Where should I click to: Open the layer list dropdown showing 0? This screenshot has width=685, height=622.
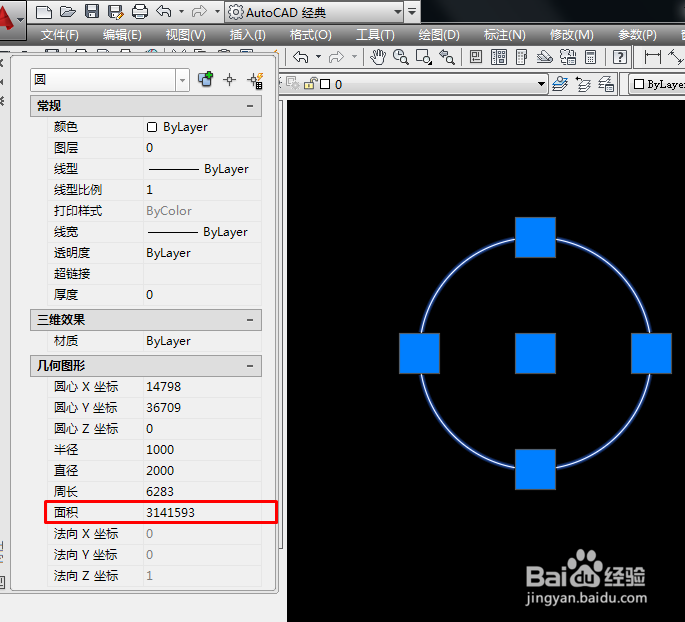(541, 84)
